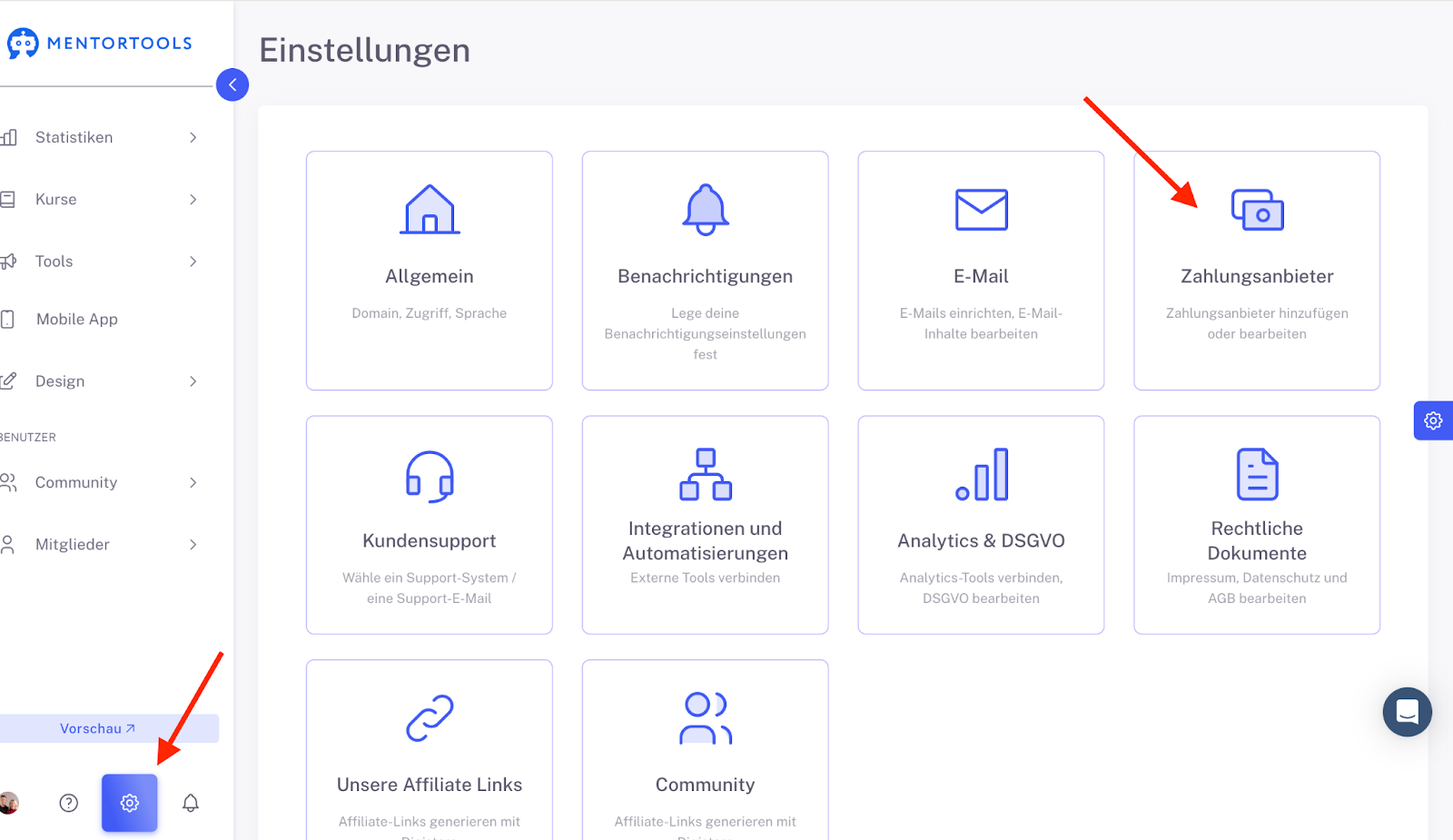Click the Zahlungsanbieter wallet icon
The width and height of the screenshot is (1453, 840).
coord(1257,210)
